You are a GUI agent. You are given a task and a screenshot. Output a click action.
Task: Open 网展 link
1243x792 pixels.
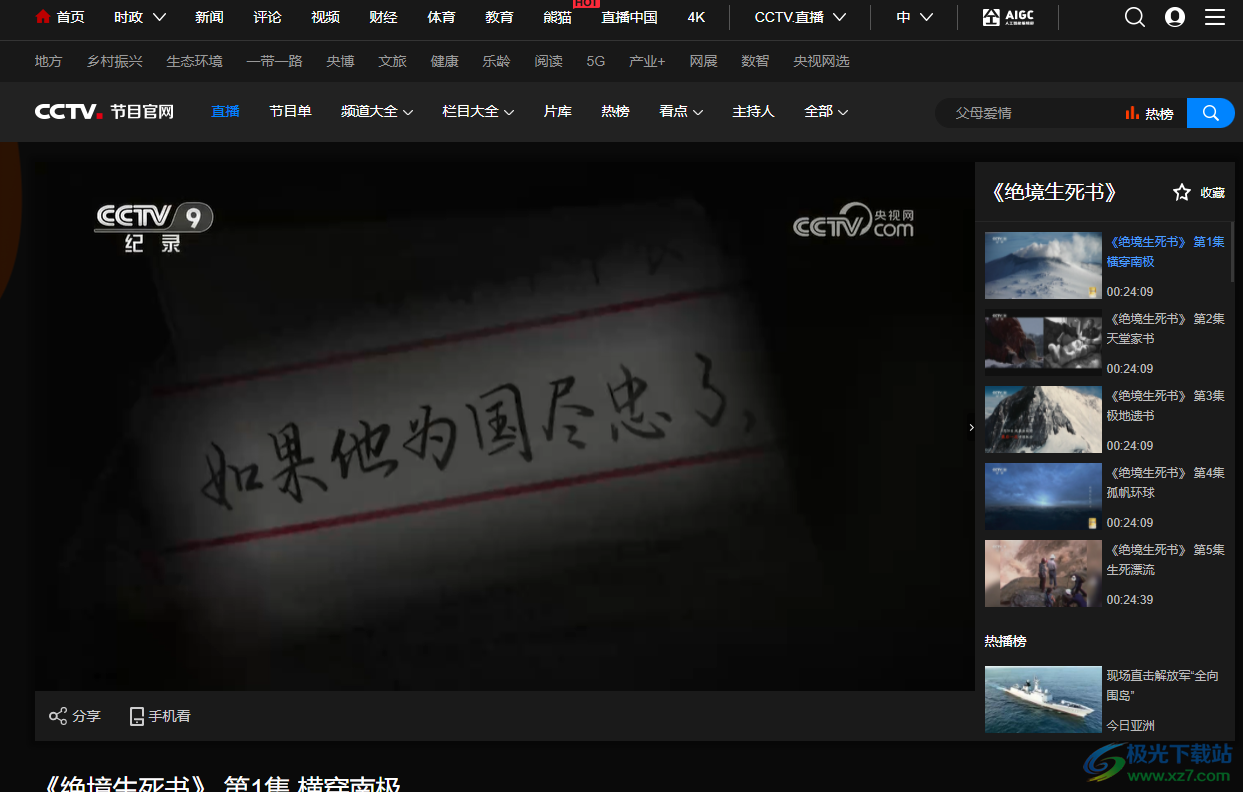click(x=703, y=61)
